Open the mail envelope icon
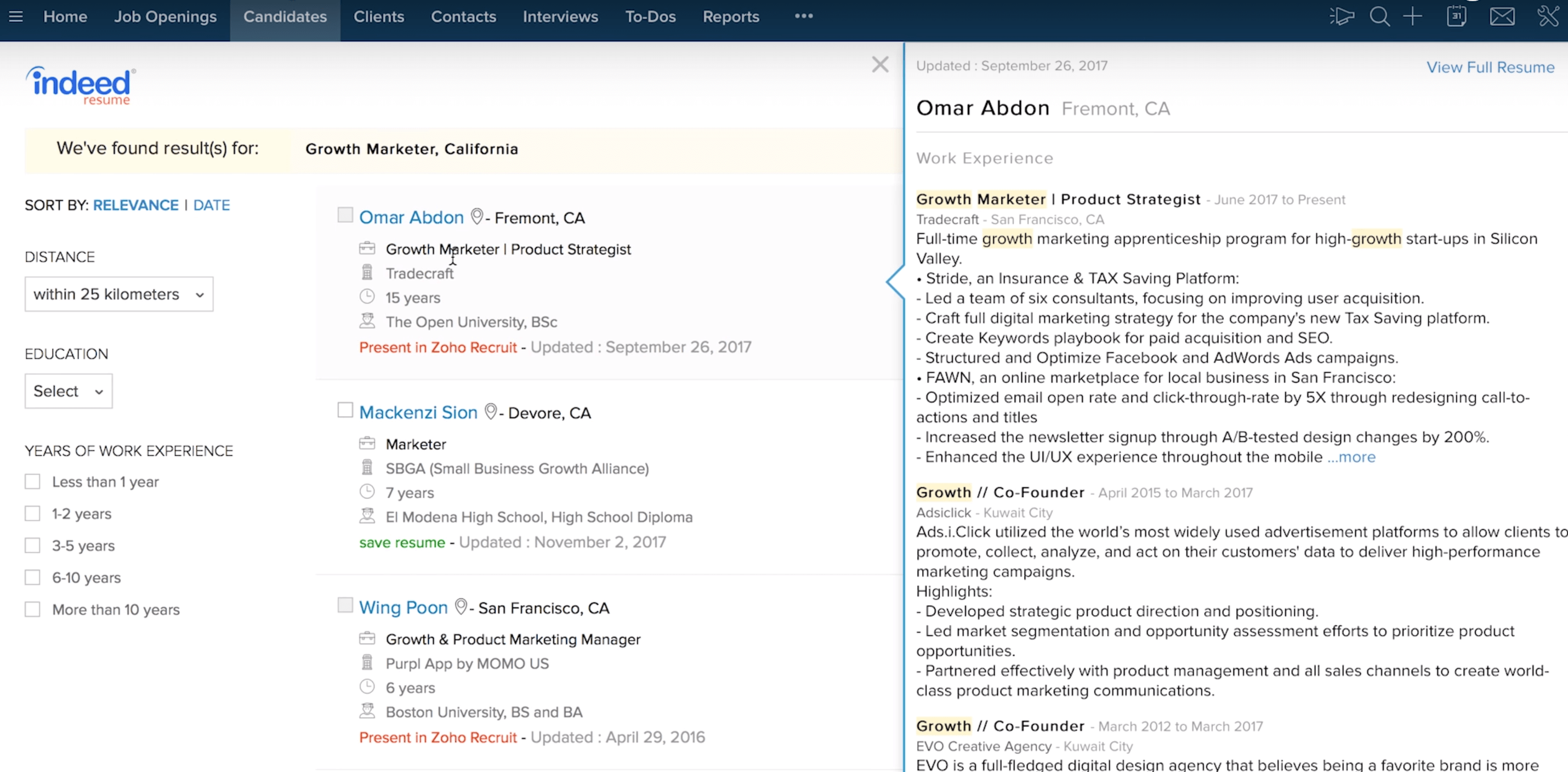This screenshot has width=1568, height=772. click(x=1502, y=16)
